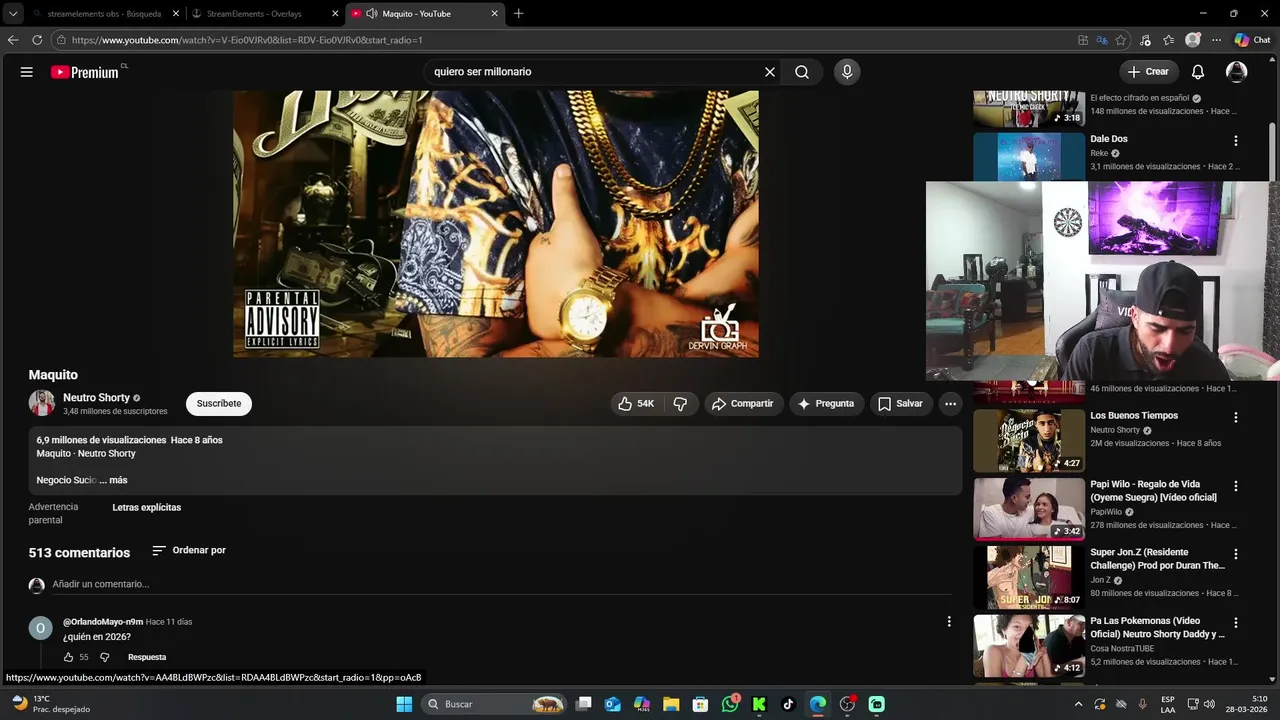This screenshot has width=1280, height=720.
Task: Open Outlook from taskbar
Action: coord(613,704)
